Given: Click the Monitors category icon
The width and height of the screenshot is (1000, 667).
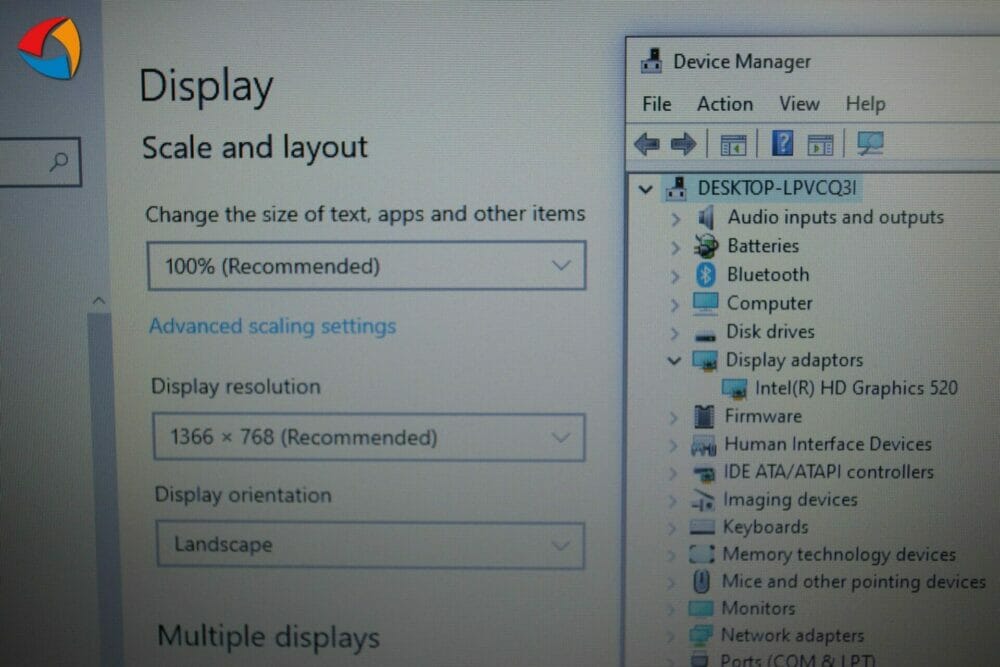Looking at the screenshot, I should coord(701,608).
